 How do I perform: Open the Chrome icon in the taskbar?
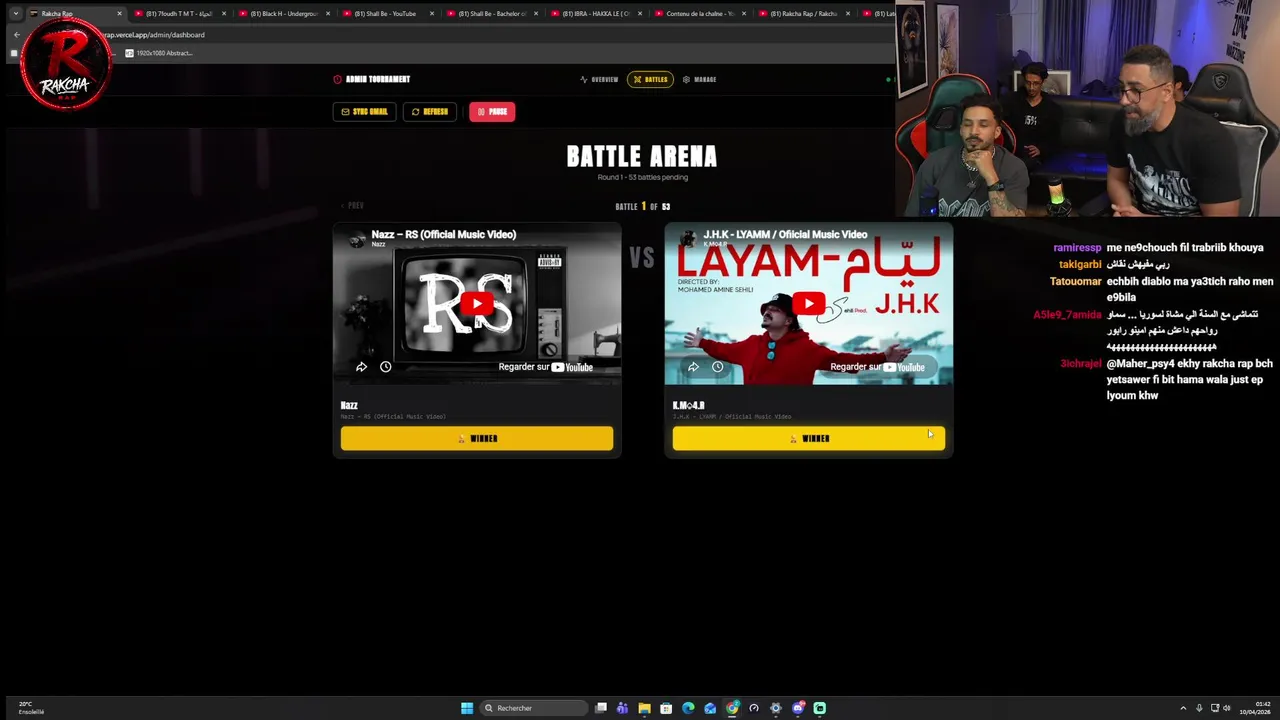click(x=732, y=708)
